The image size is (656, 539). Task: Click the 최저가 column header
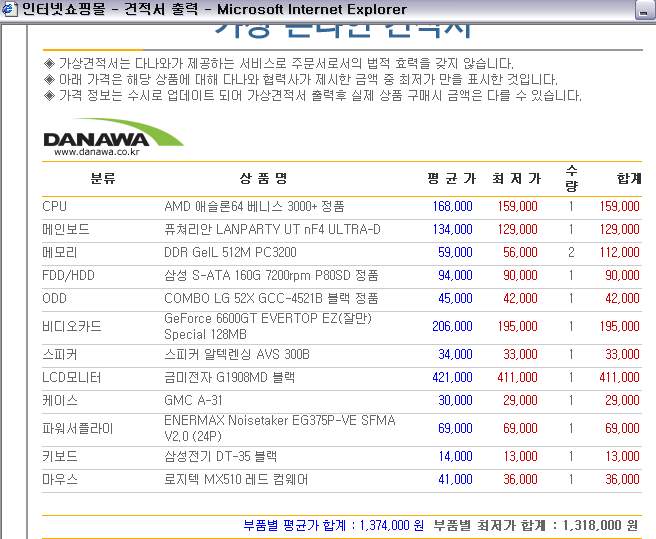coord(517,178)
